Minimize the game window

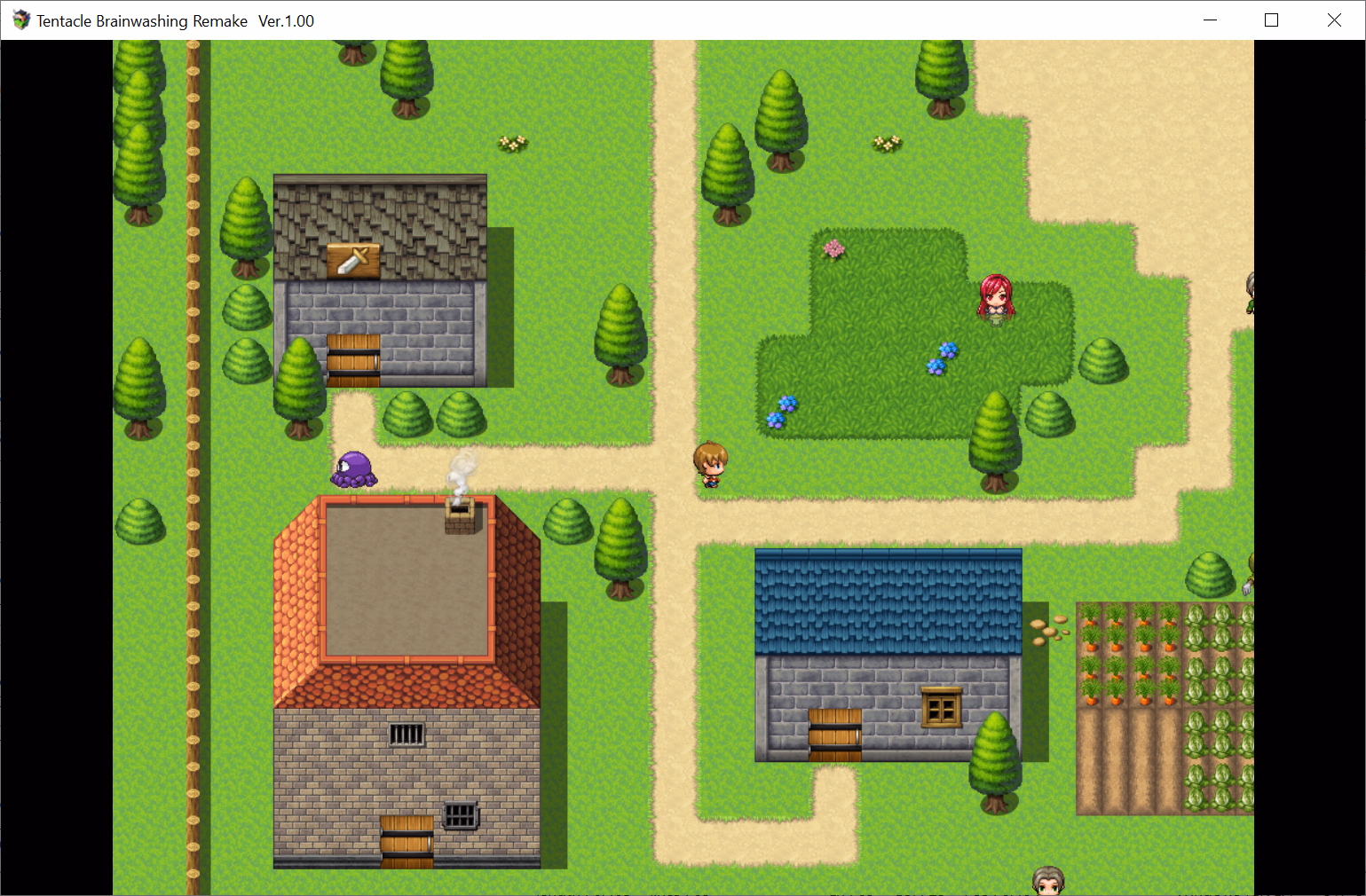tap(1210, 20)
